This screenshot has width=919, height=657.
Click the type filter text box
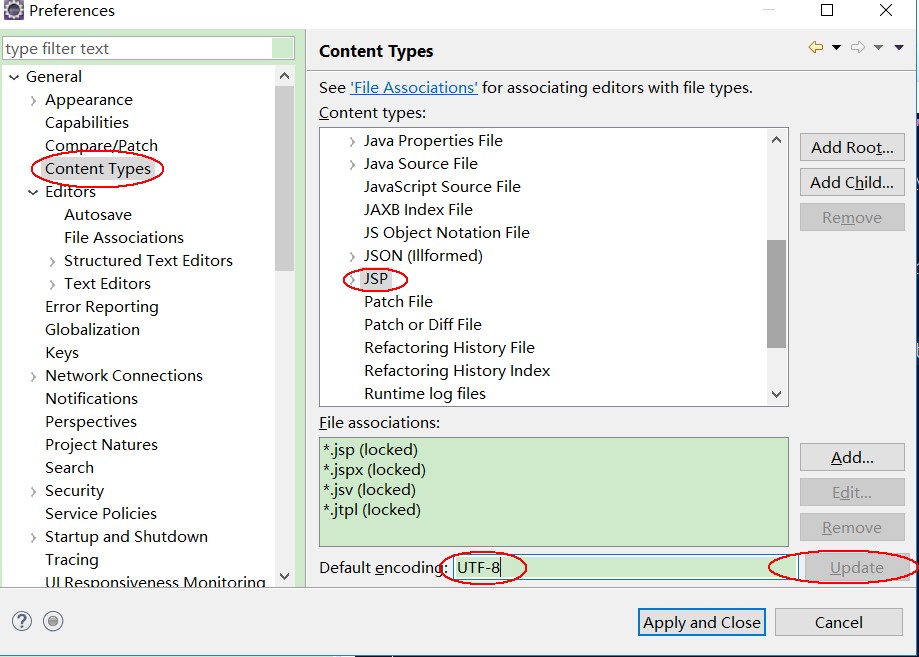coord(138,48)
